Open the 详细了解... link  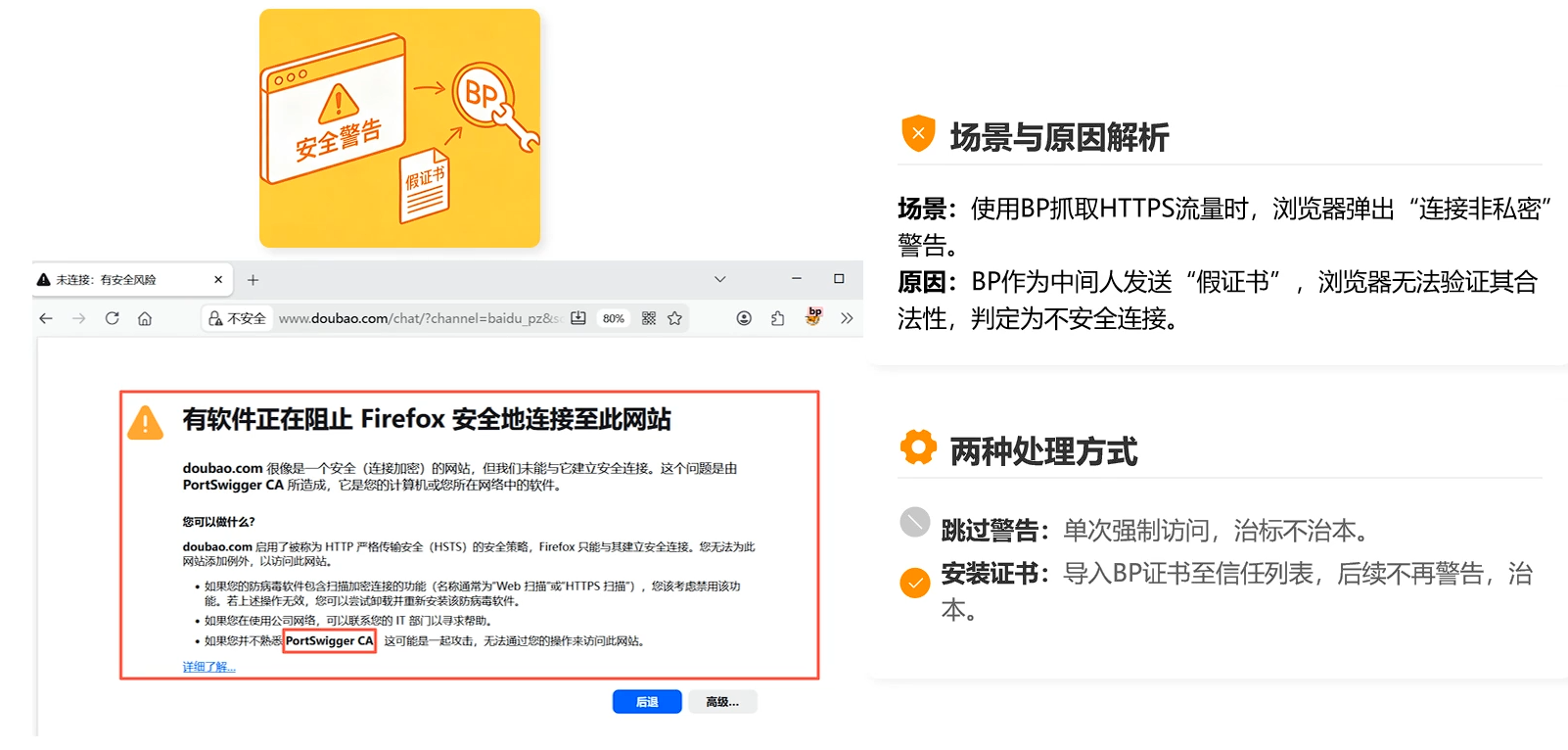coord(208,667)
